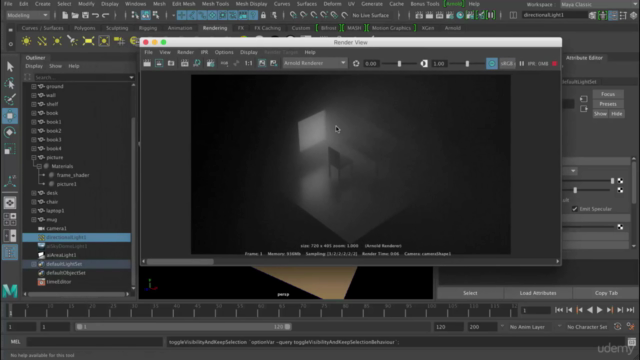Select the arrow Select tool in toolbox

point(10,67)
